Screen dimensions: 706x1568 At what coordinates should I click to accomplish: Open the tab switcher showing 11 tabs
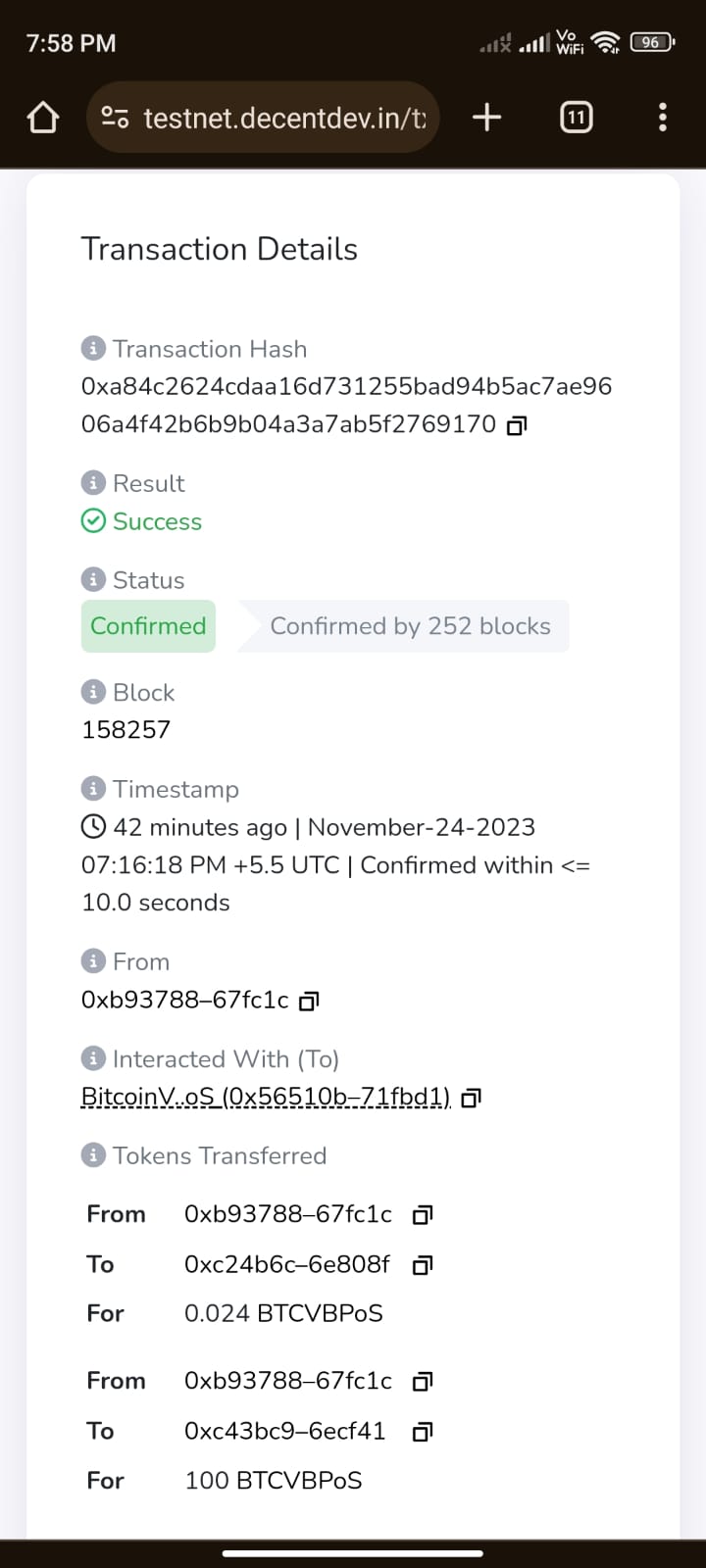pos(576,118)
